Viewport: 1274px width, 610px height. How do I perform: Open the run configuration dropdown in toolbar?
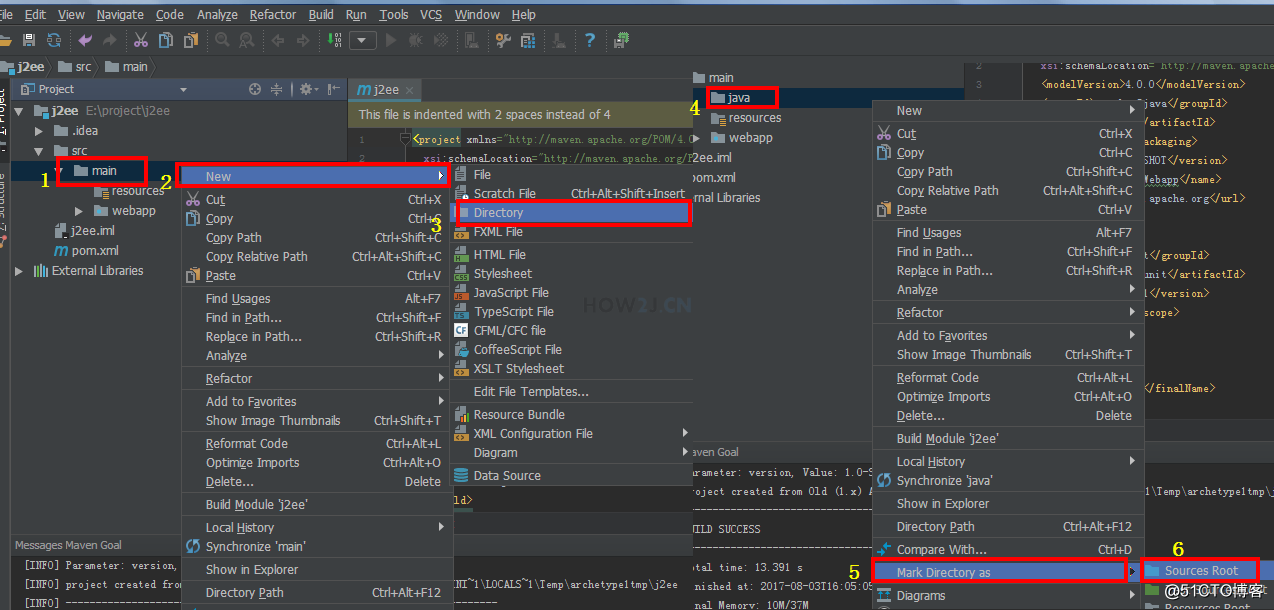[x=362, y=40]
